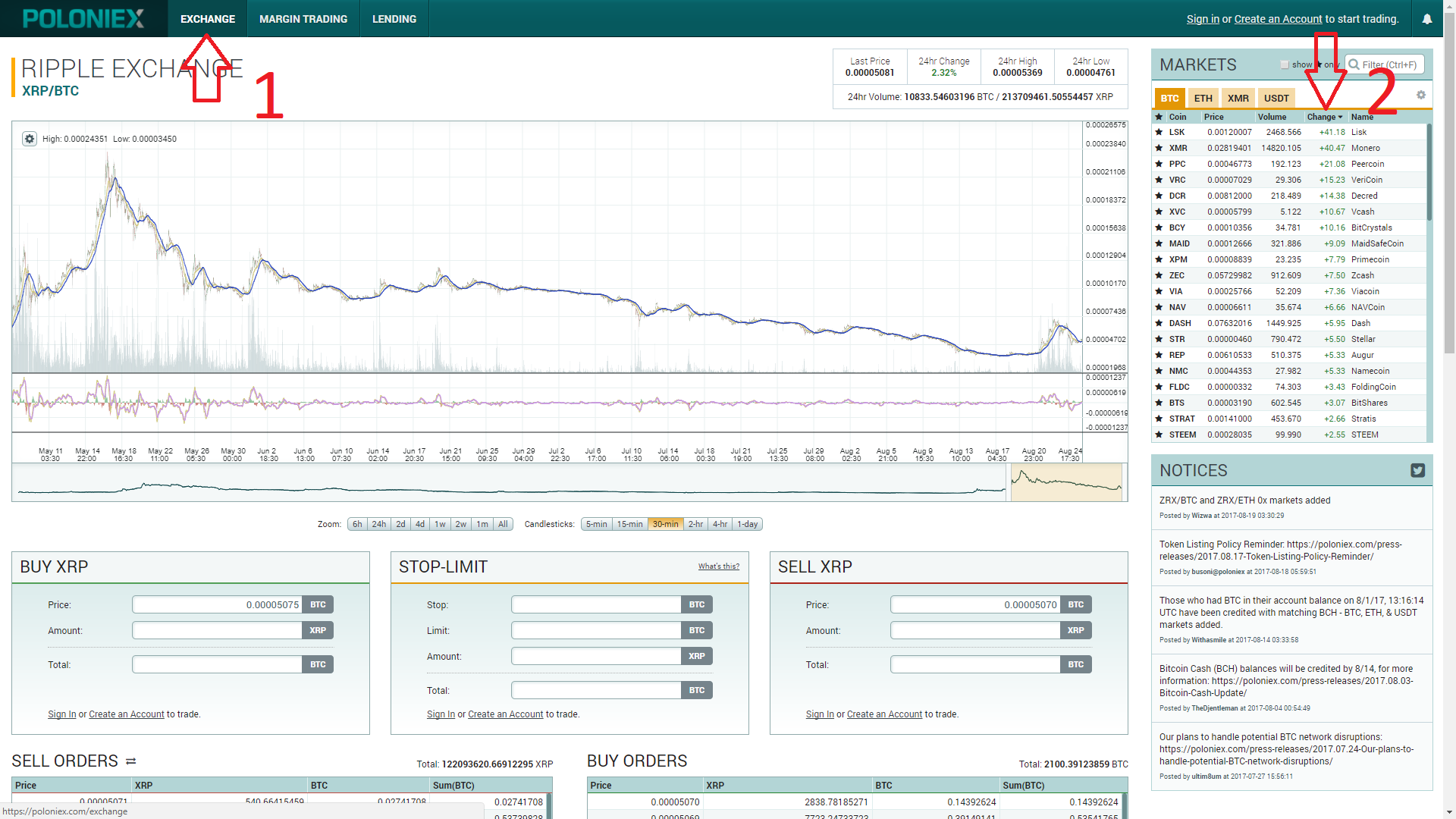The width and height of the screenshot is (1456, 819).
Task: Favorite the XMR Monero row star
Action: (x=1159, y=148)
